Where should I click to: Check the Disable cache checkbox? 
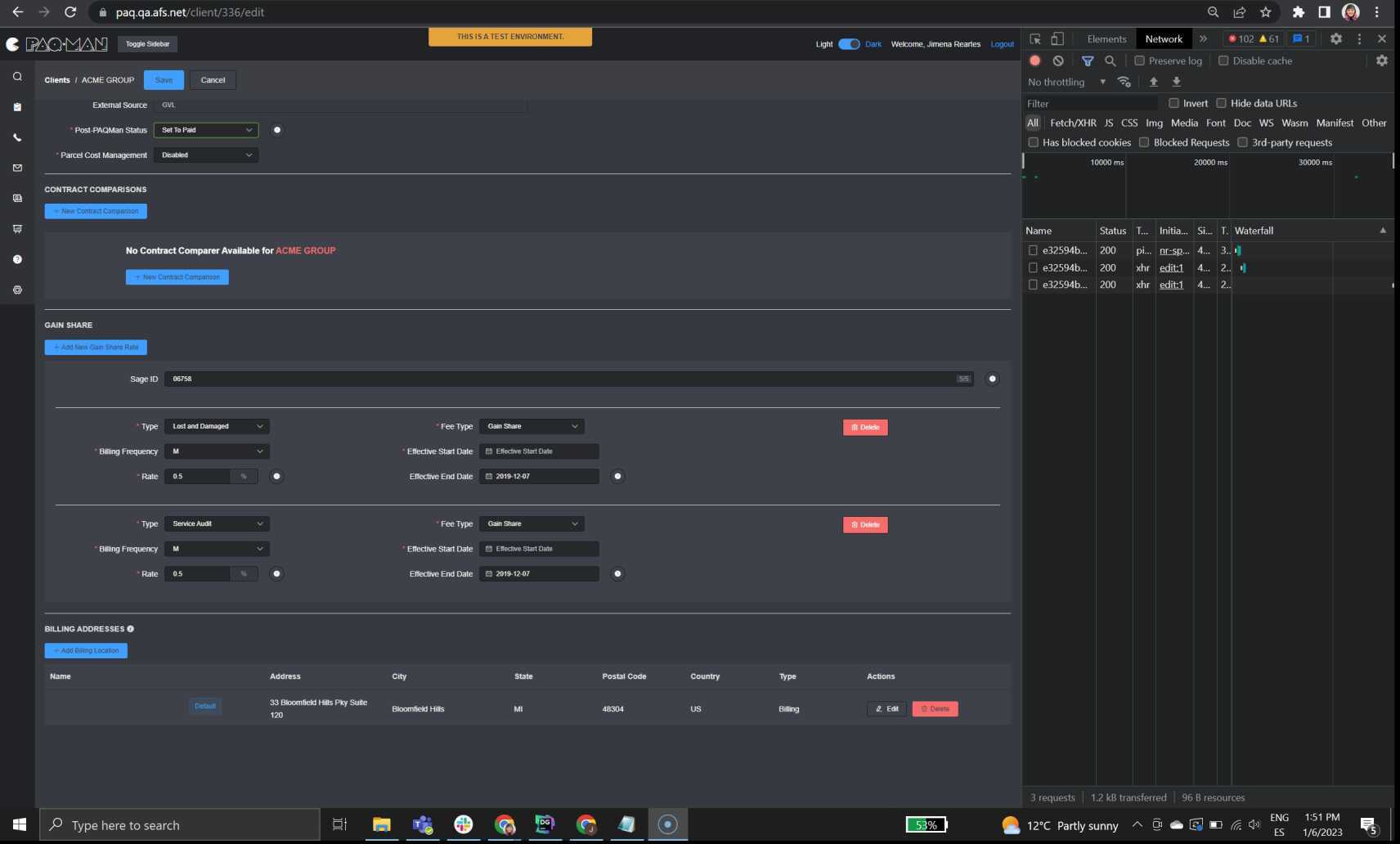tap(1223, 61)
